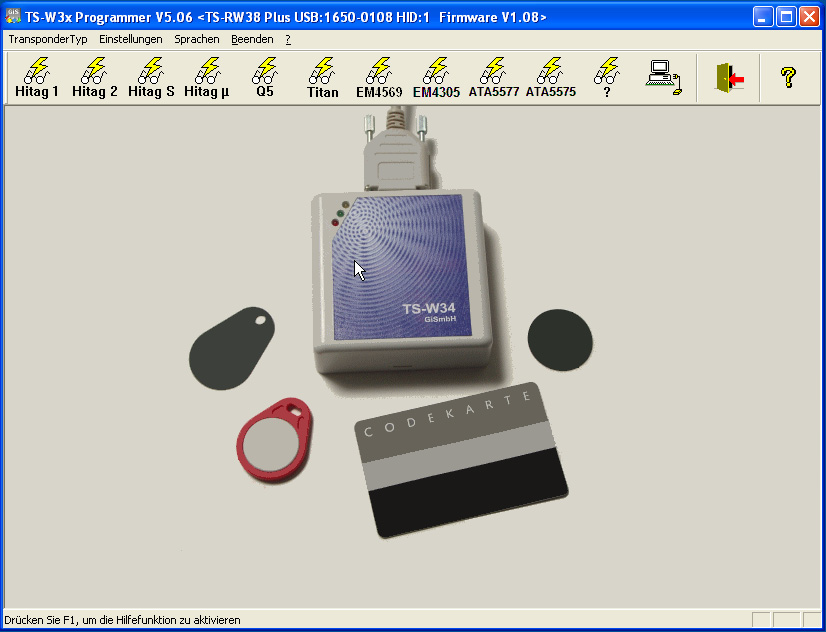The image size is (826, 632).
Task: Click the status bar hint about F1 help
Action: pos(120,619)
